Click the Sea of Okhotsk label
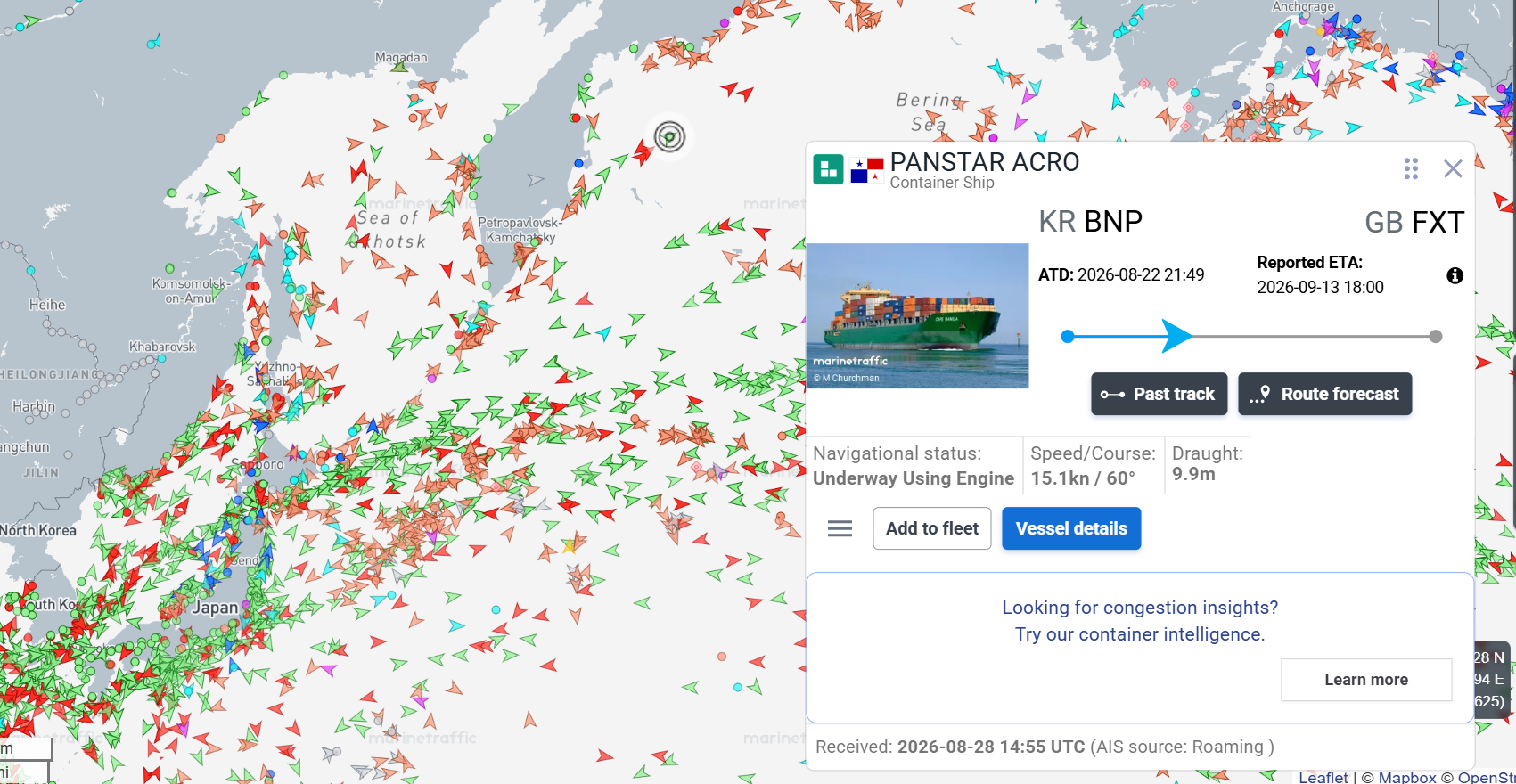The height and width of the screenshot is (784, 1516). click(x=389, y=229)
